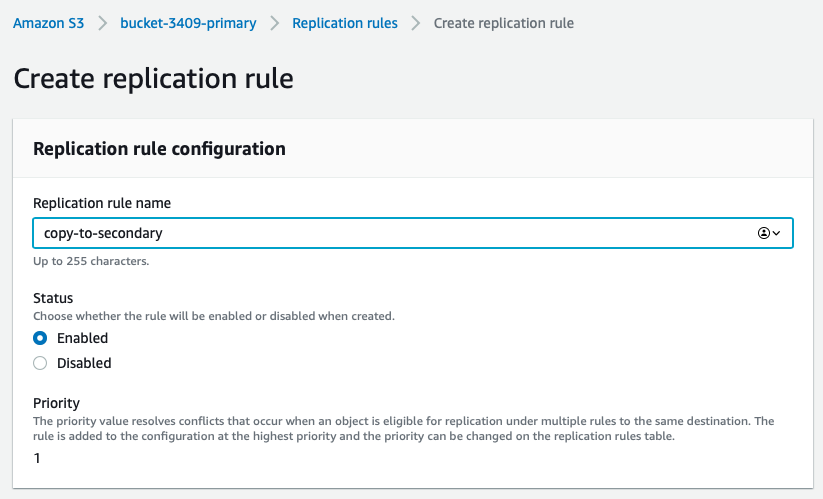Click the Create replication rule breadcrumb text
The image size is (823, 499).
click(x=504, y=23)
